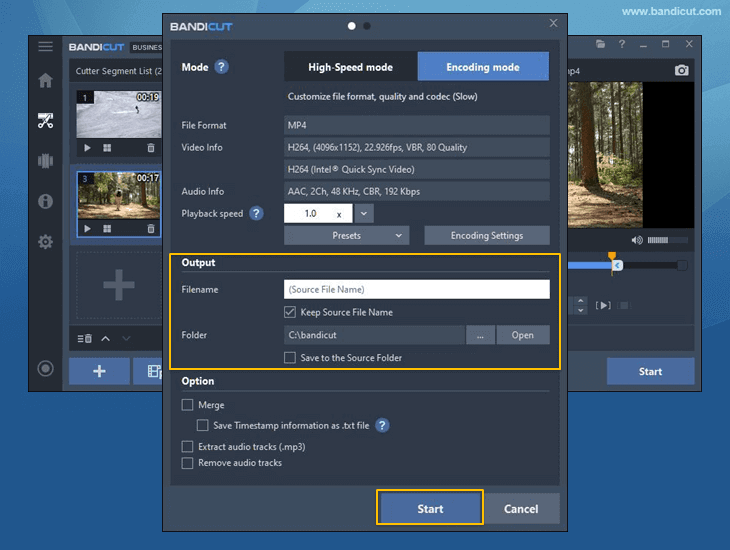Select the segment 1 snow thumbnail
The height and width of the screenshot is (550, 730).
(119, 114)
